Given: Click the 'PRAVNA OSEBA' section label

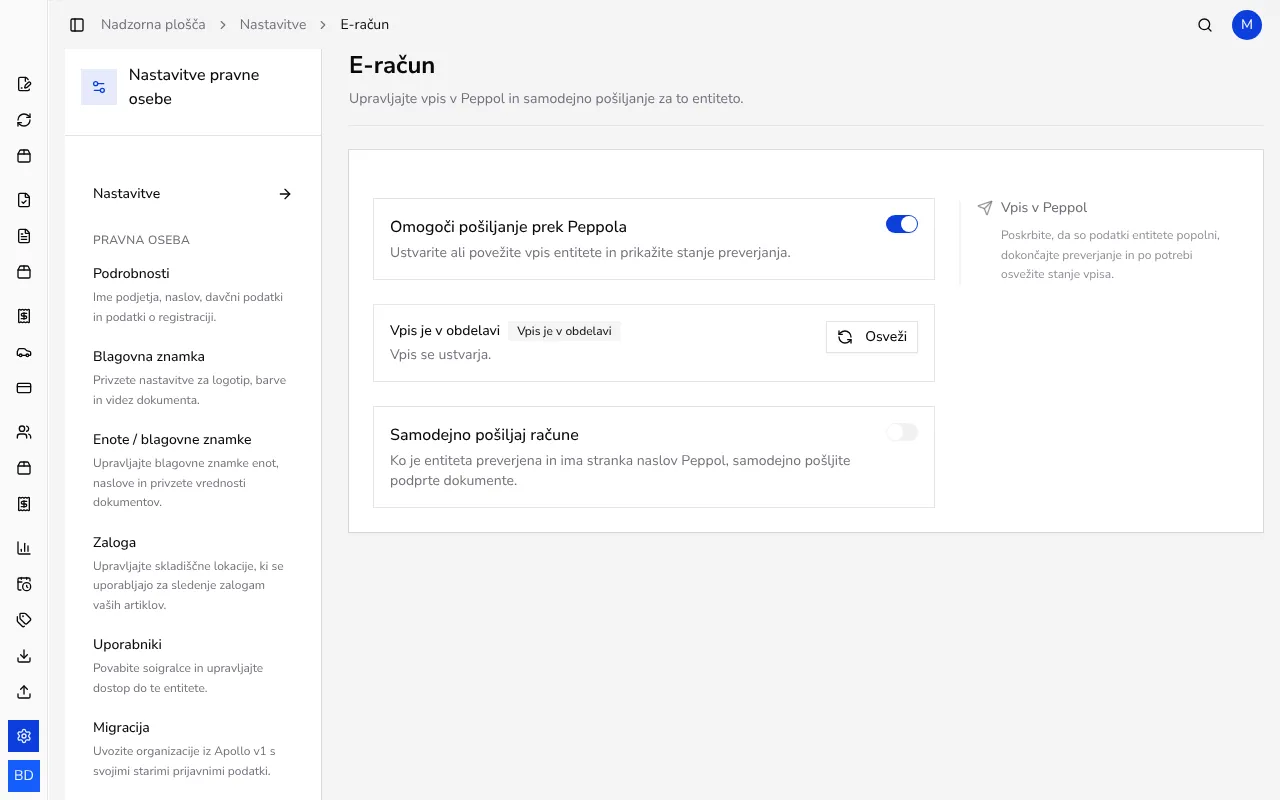Looking at the screenshot, I should click(x=141, y=240).
